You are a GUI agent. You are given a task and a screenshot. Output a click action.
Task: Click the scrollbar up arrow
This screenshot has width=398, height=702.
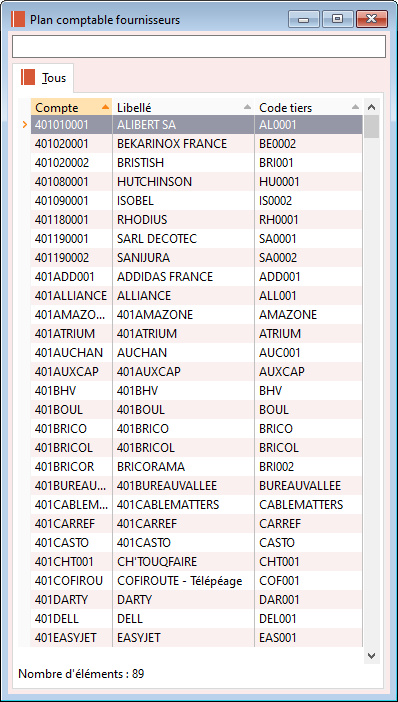(371, 107)
